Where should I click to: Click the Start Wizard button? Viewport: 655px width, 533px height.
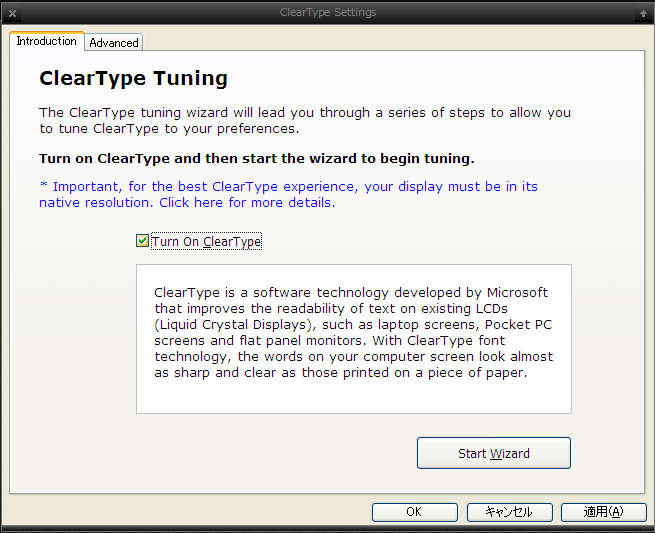[x=494, y=453]
